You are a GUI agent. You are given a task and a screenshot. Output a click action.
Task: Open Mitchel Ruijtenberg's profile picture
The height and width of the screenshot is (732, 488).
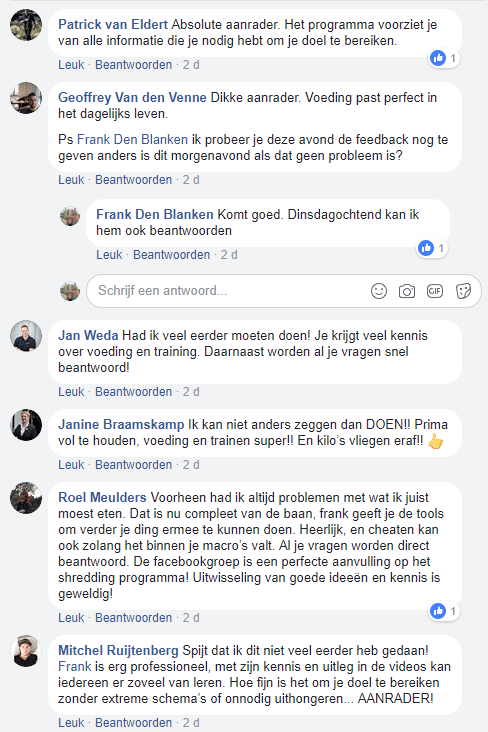[x=26, y=651]
